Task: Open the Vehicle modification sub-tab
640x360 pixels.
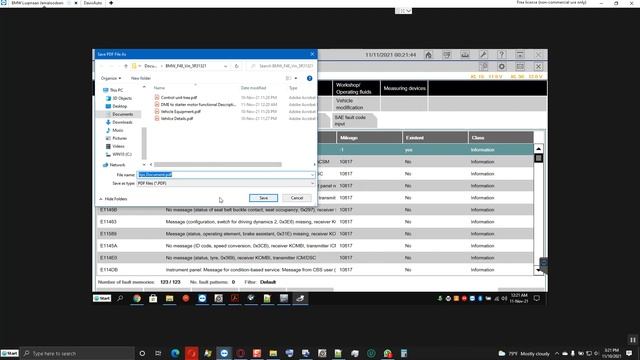Action: (356, 104)
